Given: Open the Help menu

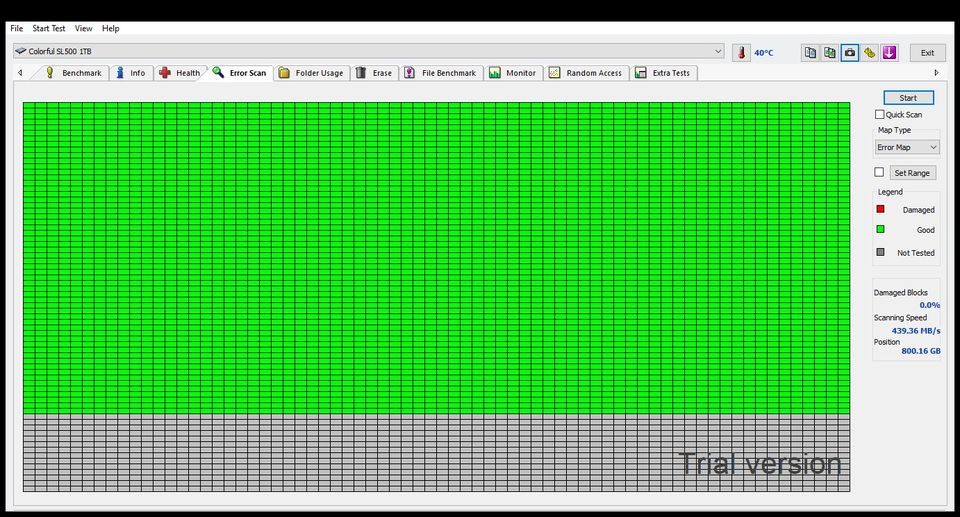Looking at the screenshot, I should click(x=110, y=28).
